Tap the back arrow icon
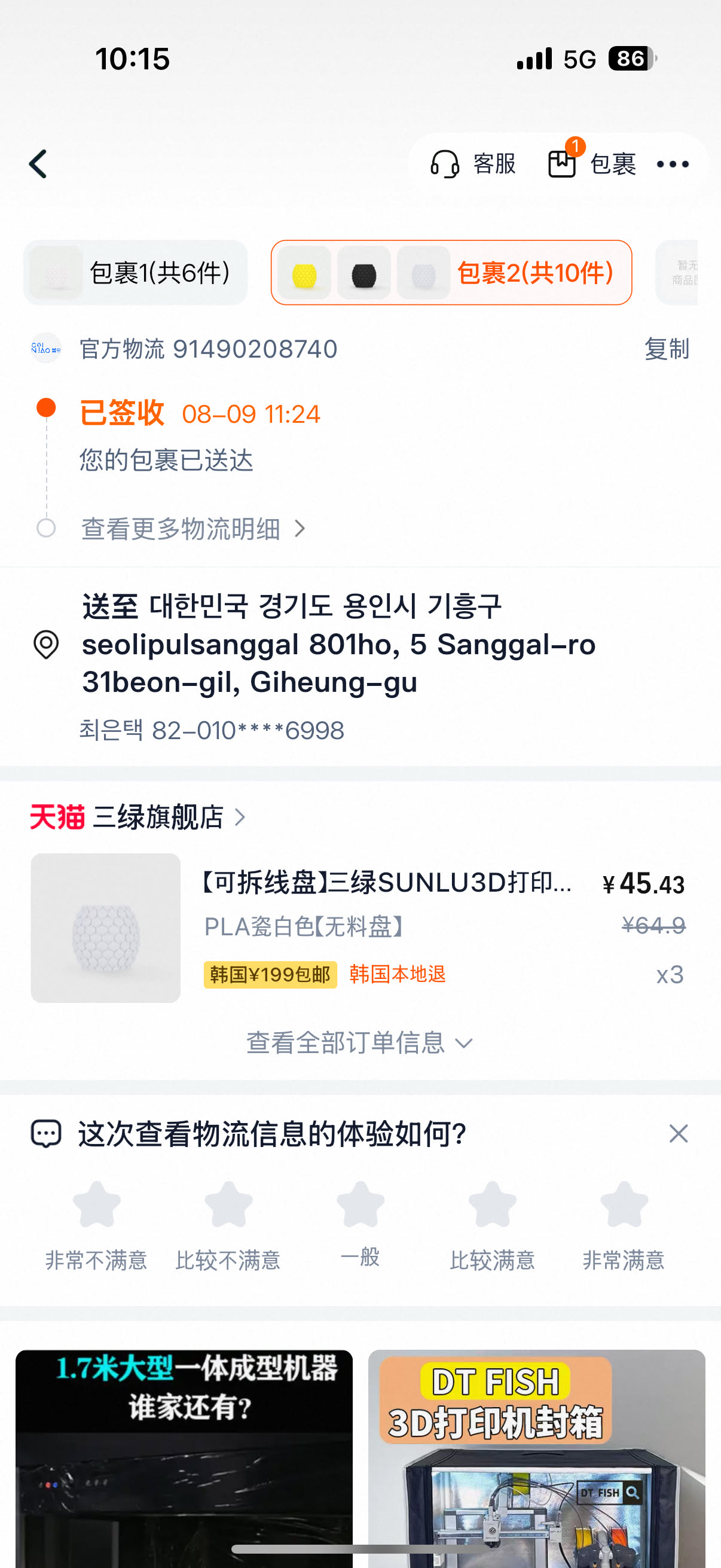The image size is (721, 1568). (x=38, y=164)
